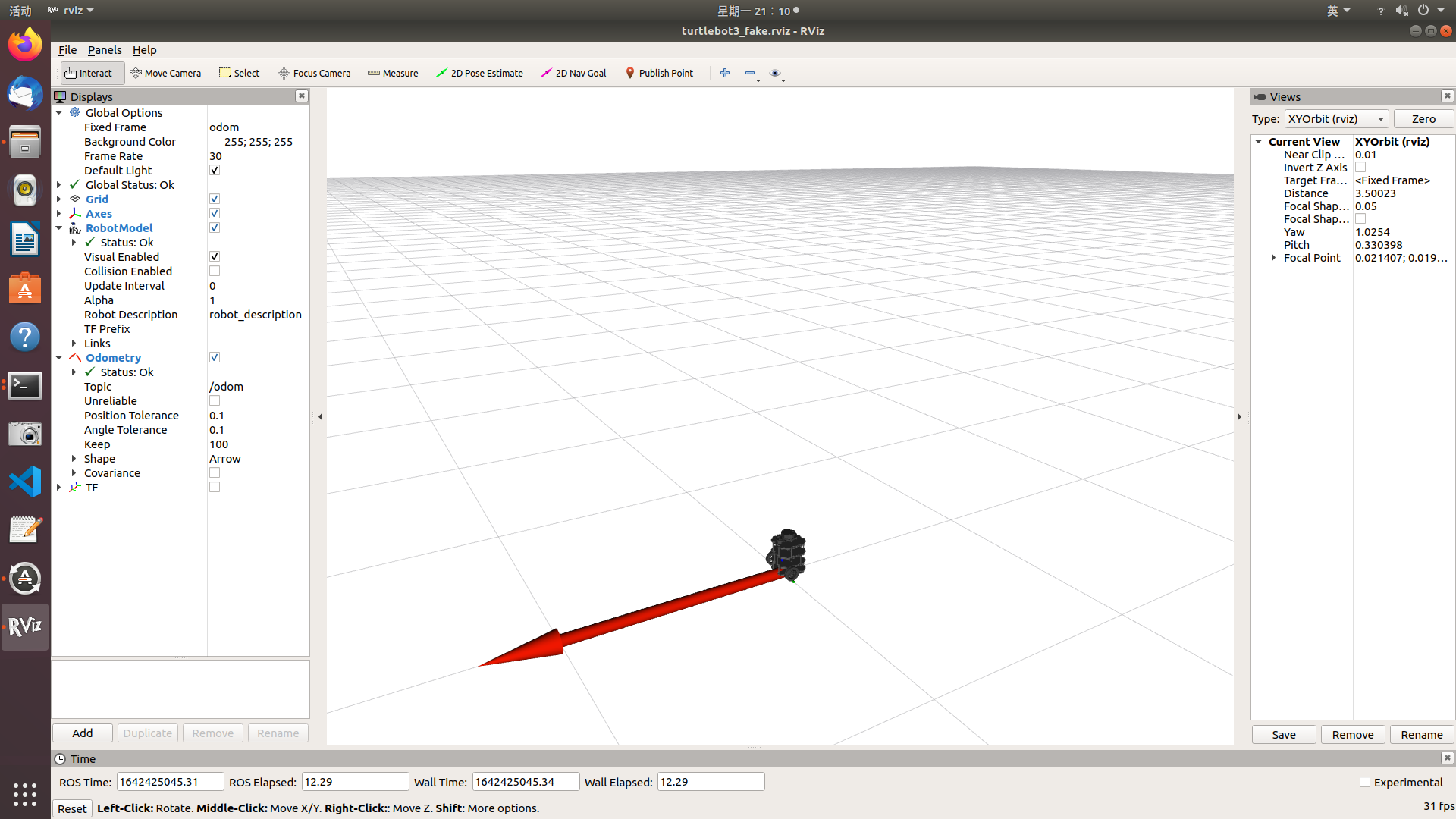This screenshot has height=819, width=1456.
Task: Activate the Select tool
Action: tap(240, 73)
